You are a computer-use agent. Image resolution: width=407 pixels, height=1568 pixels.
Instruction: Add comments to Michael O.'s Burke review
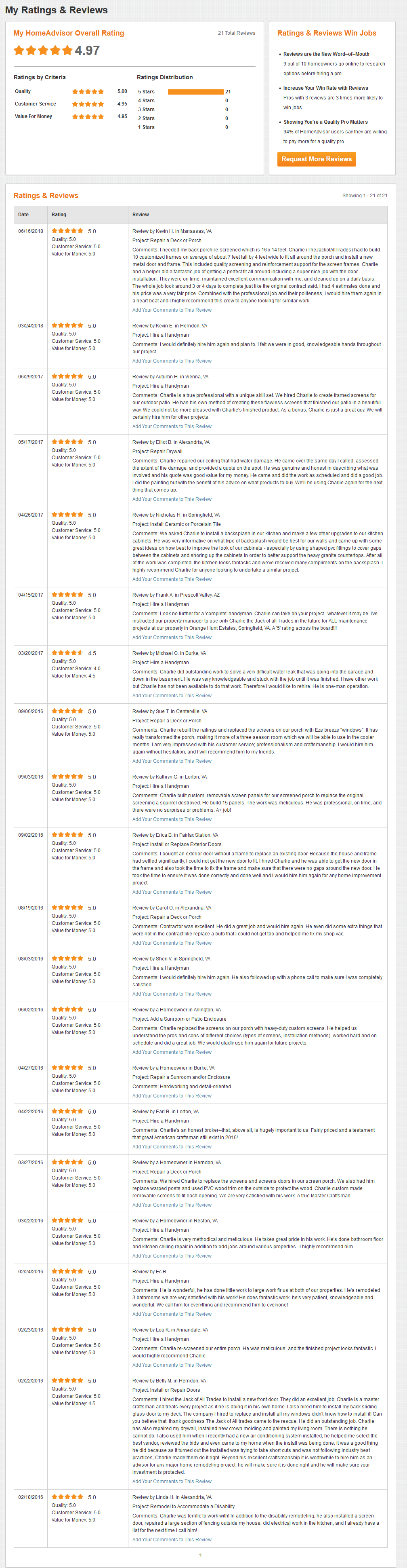point(172,695)
